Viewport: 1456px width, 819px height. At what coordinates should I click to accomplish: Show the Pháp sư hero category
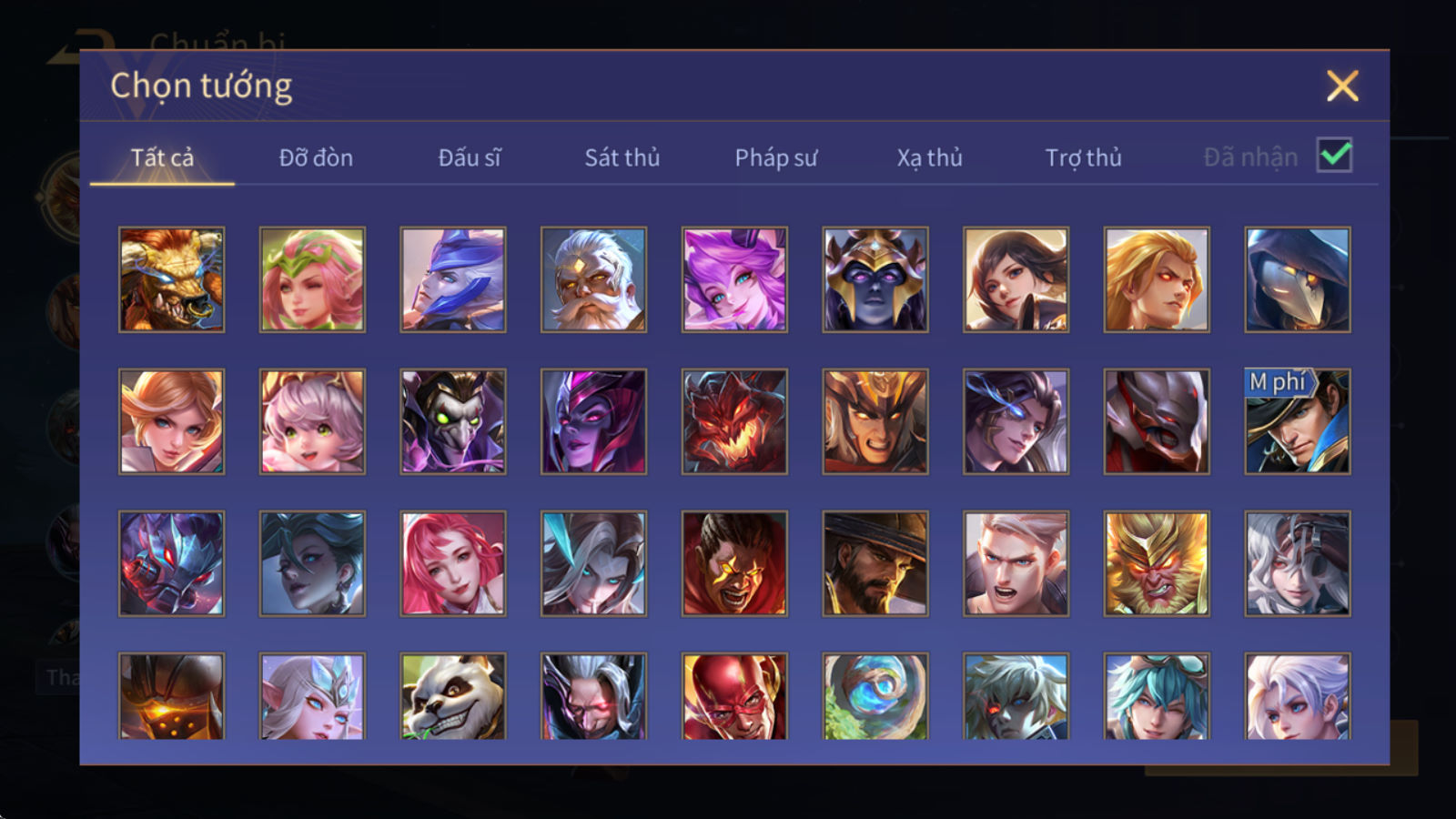(x=775, y=157)
